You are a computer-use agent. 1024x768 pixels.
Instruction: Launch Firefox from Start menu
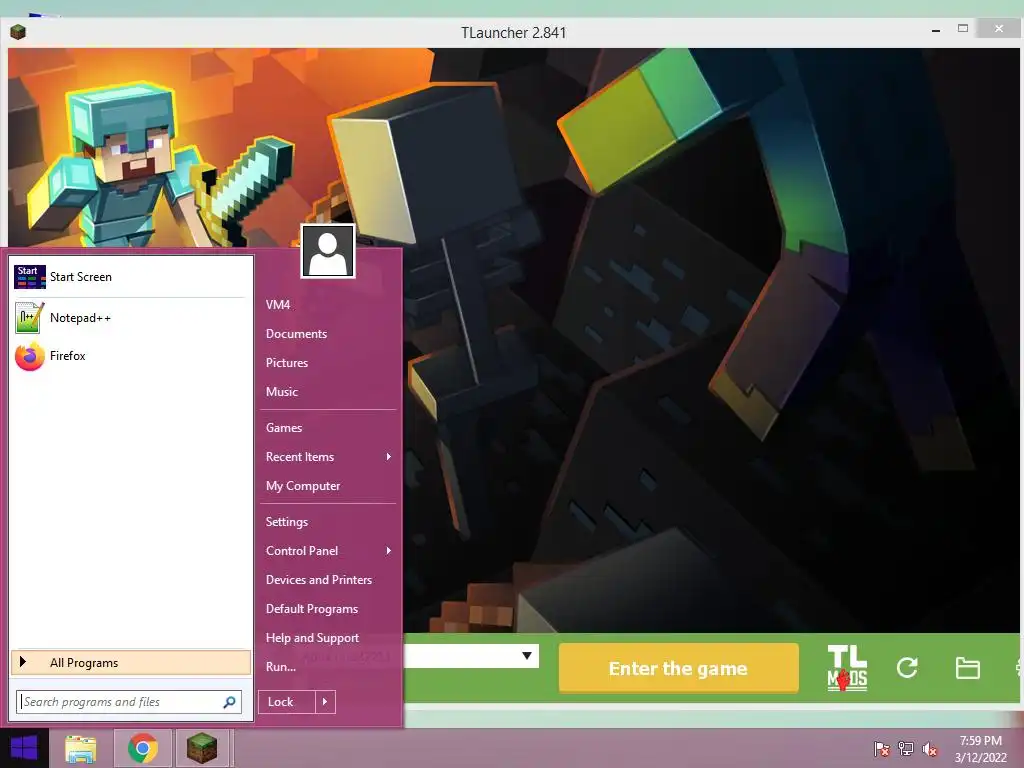pos(129,356)
